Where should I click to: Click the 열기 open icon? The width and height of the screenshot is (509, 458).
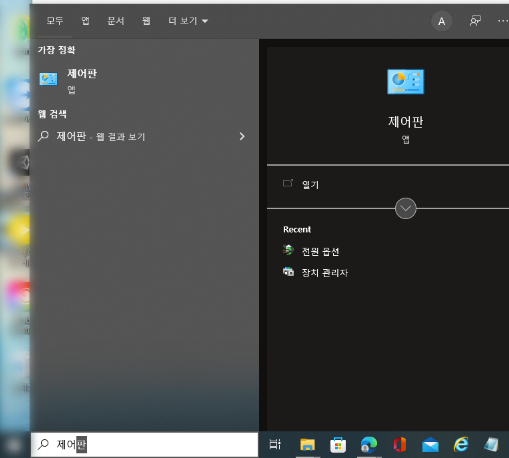click(288, 183)
